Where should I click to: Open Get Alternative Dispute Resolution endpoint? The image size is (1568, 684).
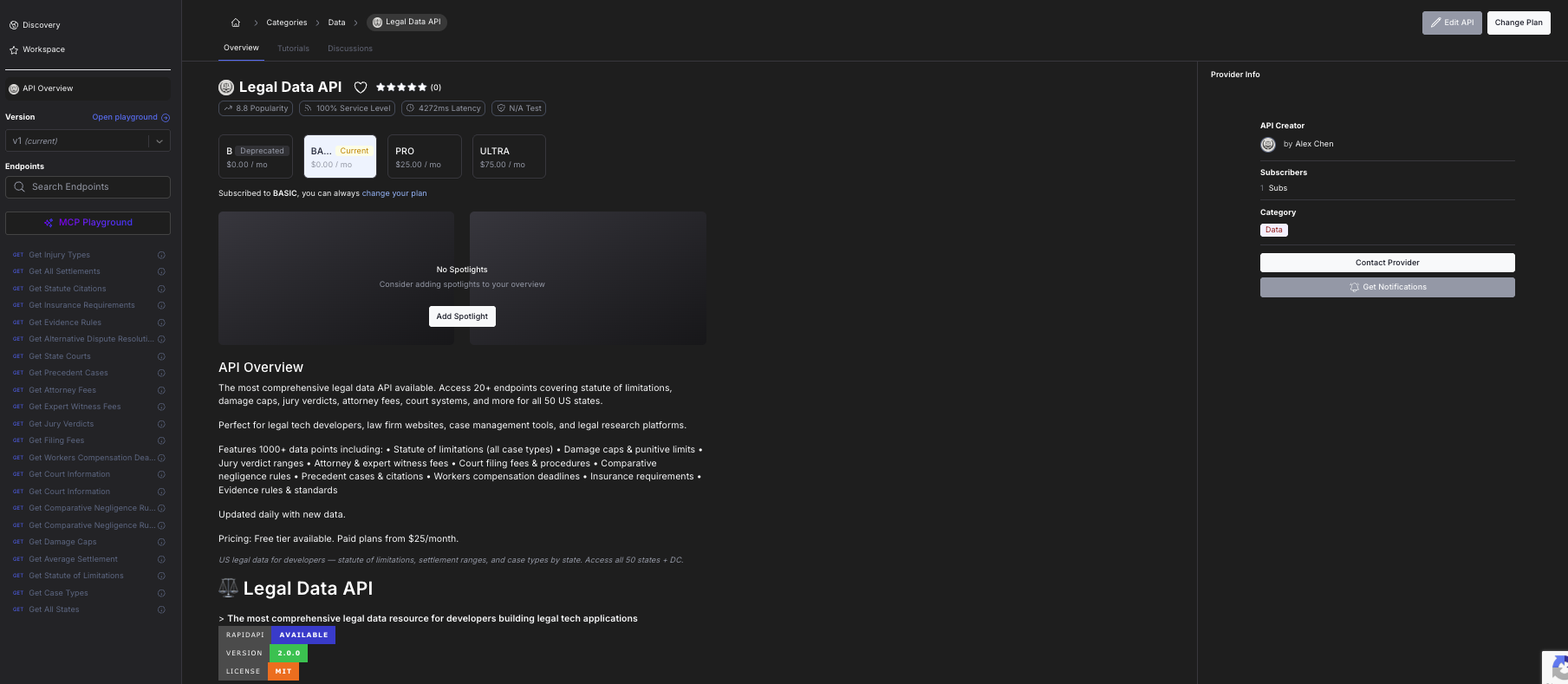[x=90, y=339]
